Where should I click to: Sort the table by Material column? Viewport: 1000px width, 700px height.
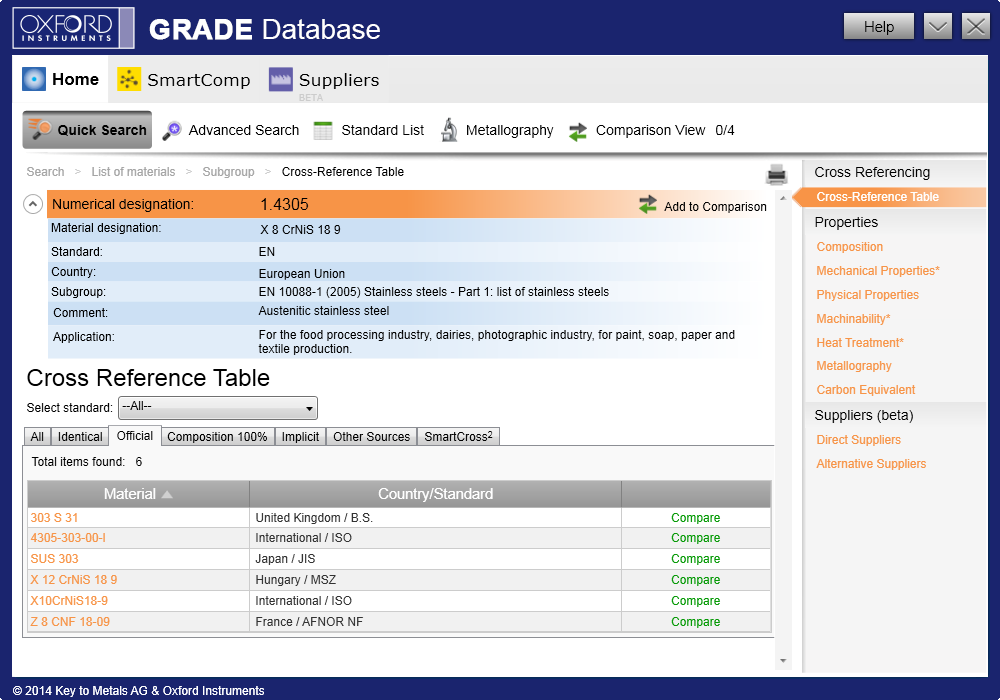coord(138,494)
